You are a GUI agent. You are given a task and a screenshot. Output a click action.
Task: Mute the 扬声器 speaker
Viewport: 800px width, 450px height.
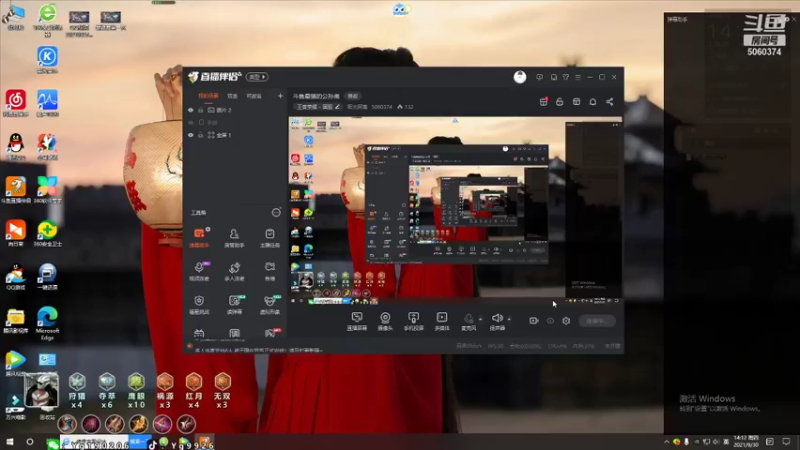[497, 321]
